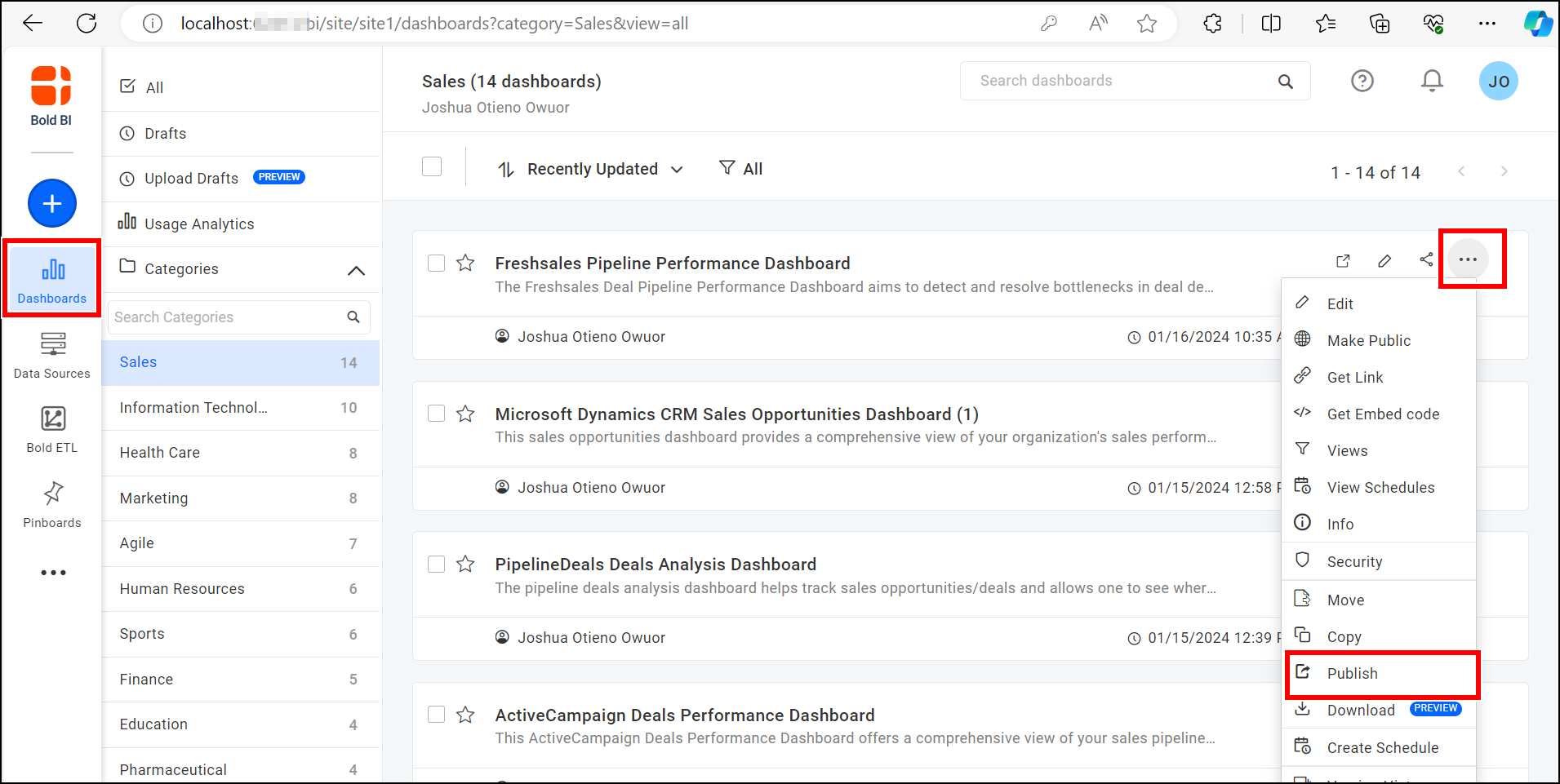Collapse the Categories section
Screen dimensions: 1560x784
356,270
